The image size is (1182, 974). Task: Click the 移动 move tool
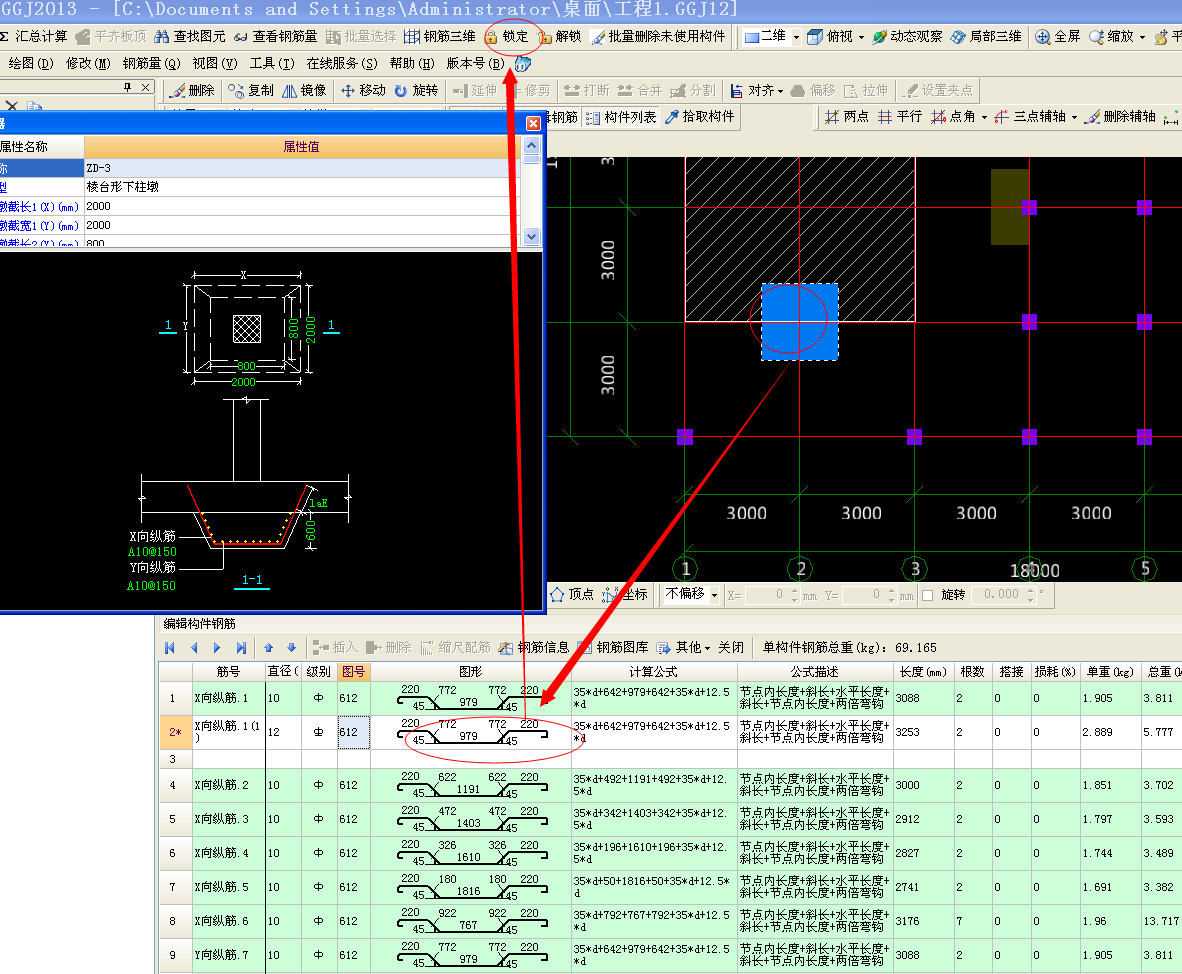click(x=363, y=90)
